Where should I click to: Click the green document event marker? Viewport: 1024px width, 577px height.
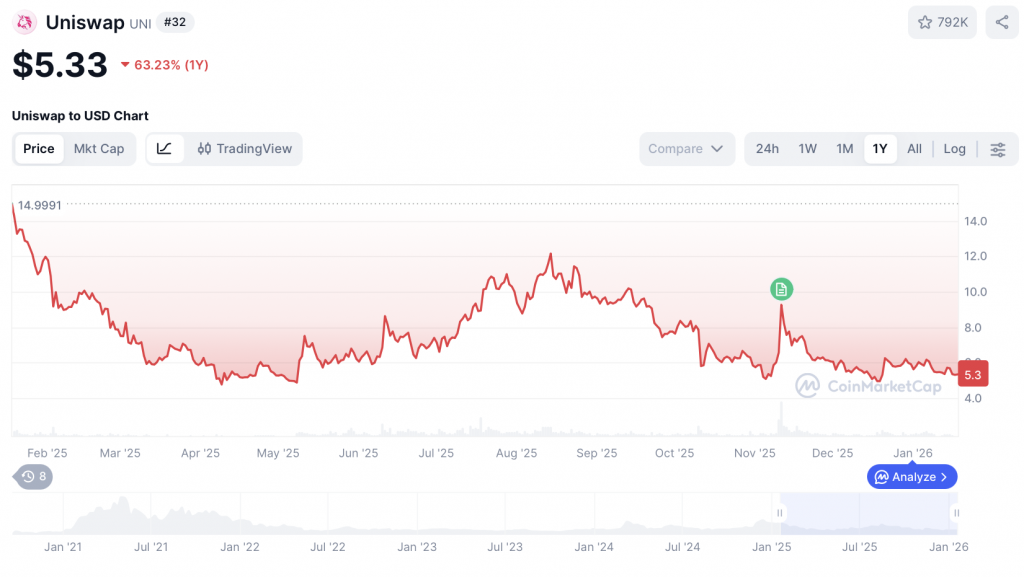coord(781,289)
